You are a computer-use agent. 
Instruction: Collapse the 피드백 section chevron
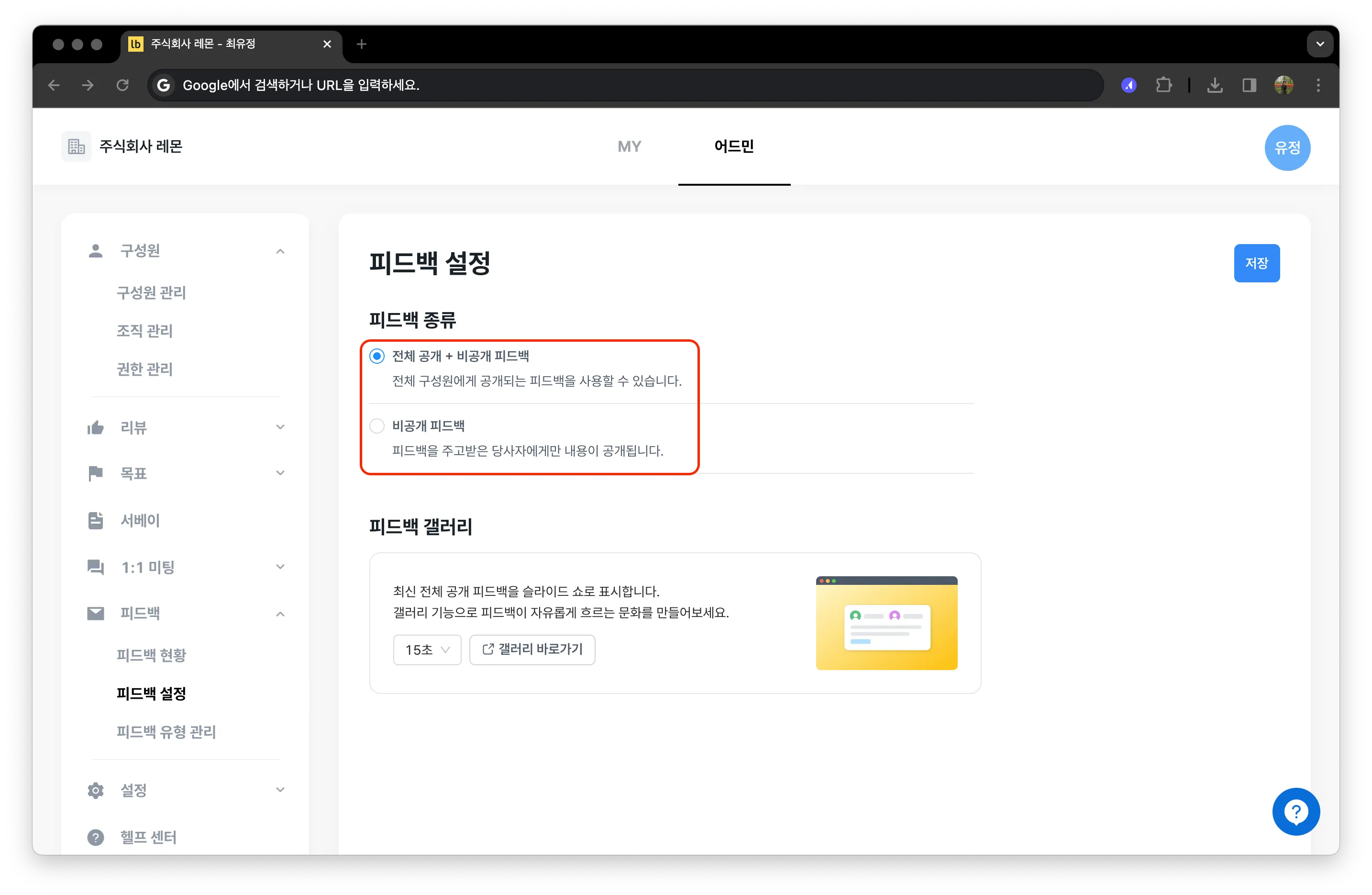click(x=280, y=614)
